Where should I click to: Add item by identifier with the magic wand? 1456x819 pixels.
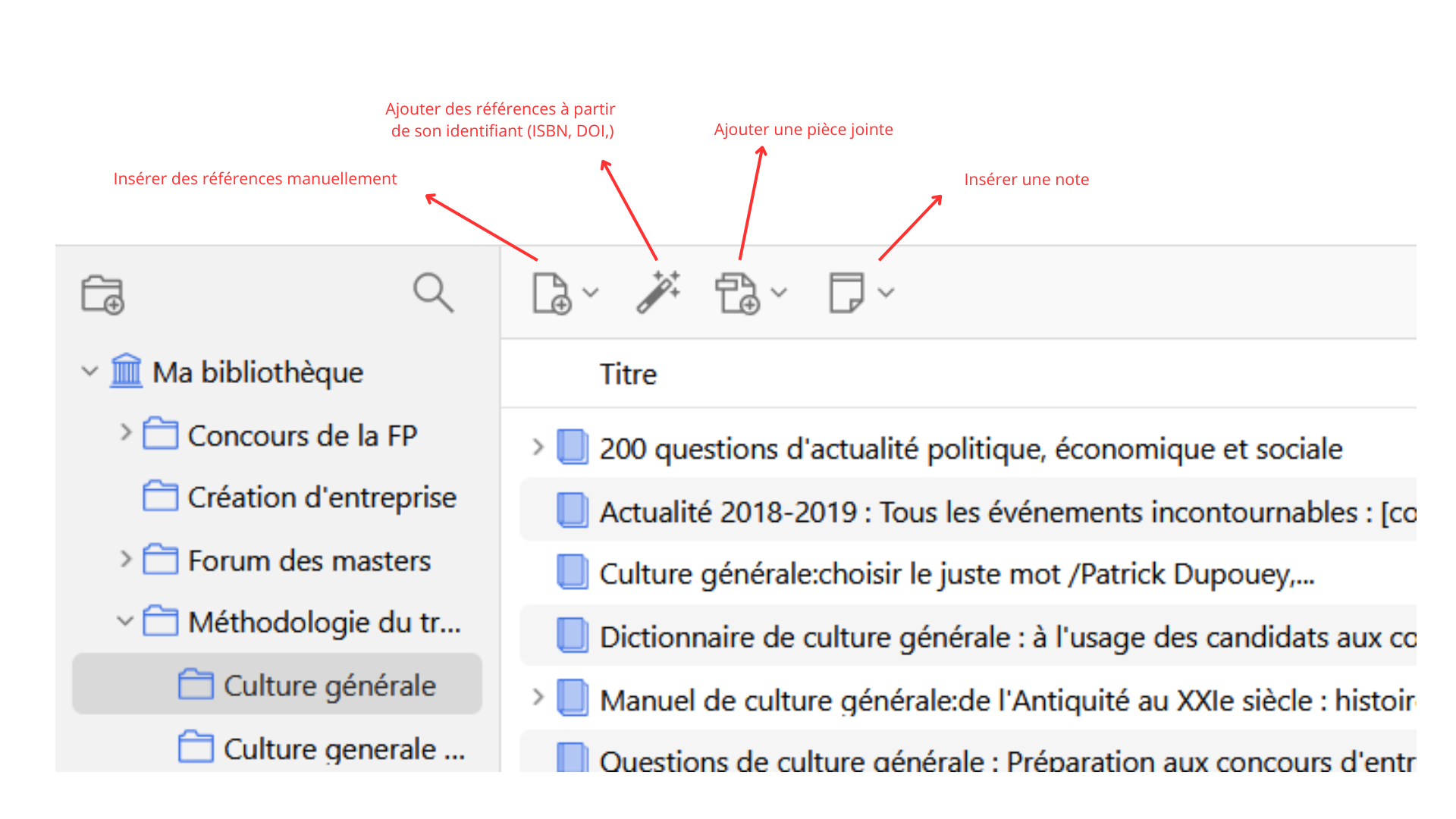click(658, 292)
